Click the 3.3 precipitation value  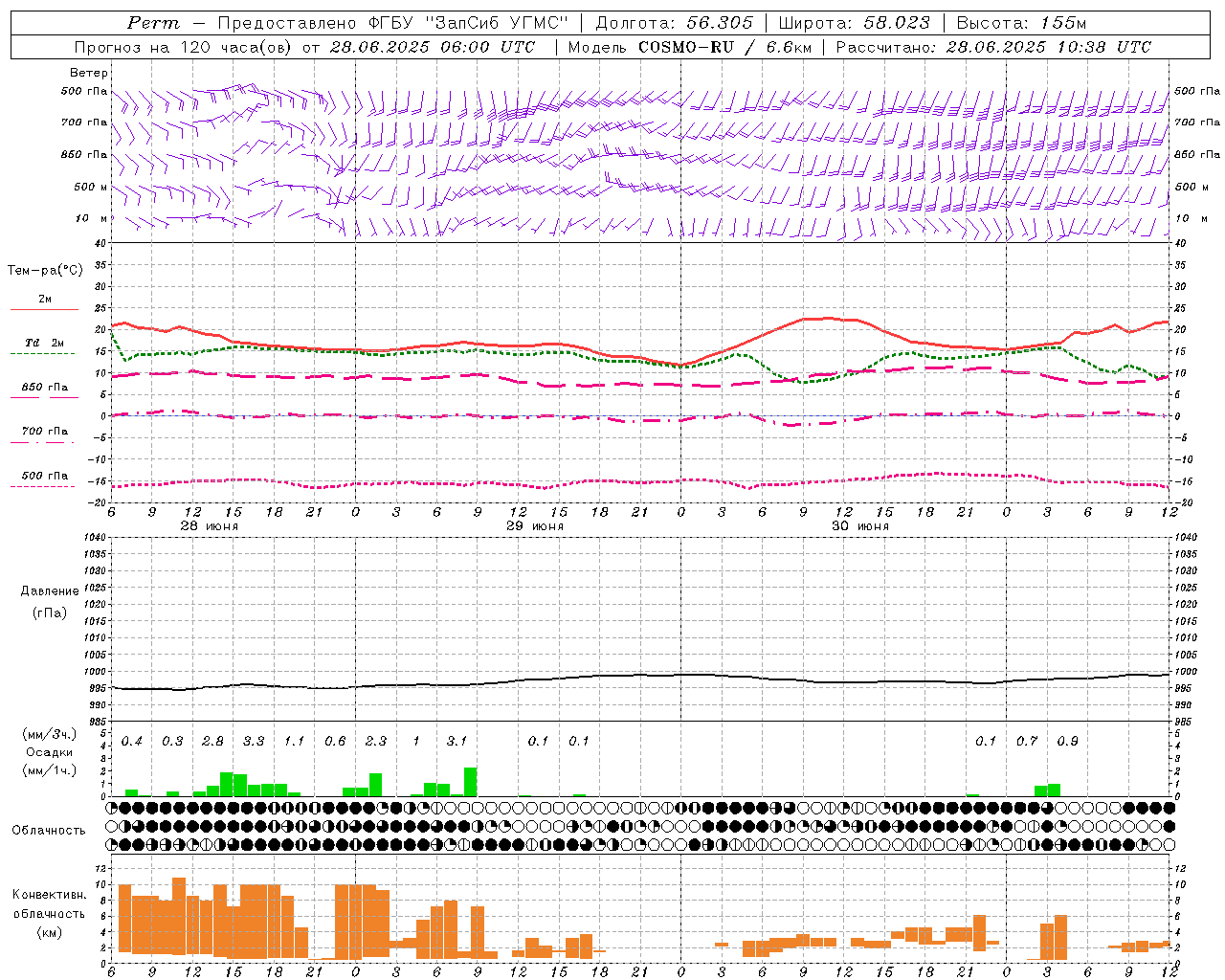[254, 742]
